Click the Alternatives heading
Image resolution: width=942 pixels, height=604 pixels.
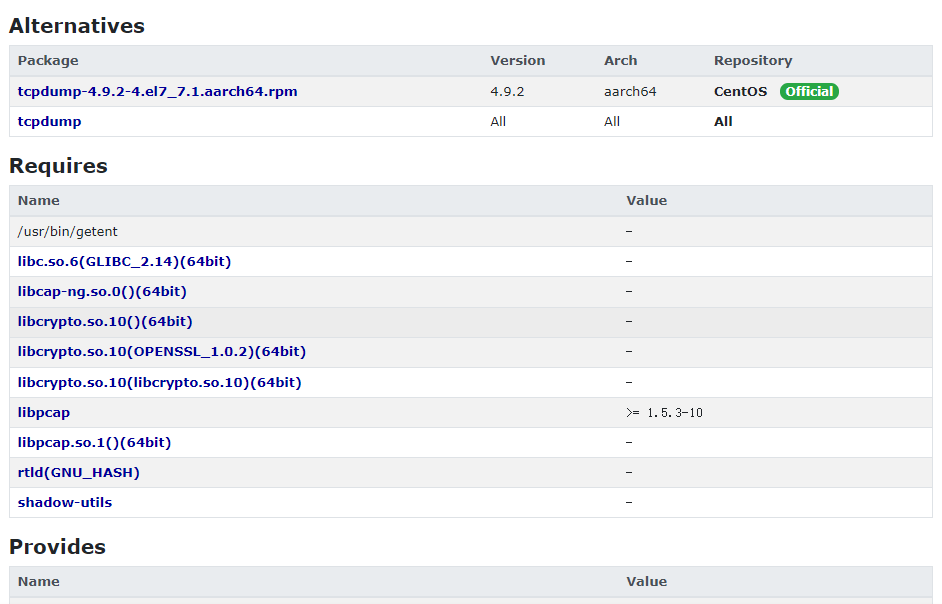[77, 26]
